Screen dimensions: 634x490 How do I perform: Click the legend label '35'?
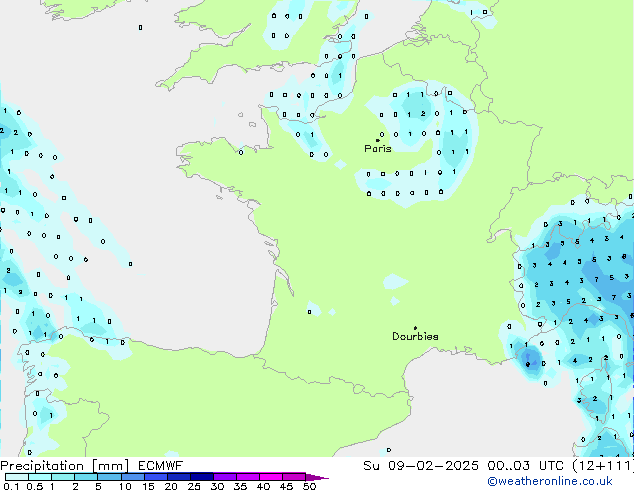click(x=240, y=486)
